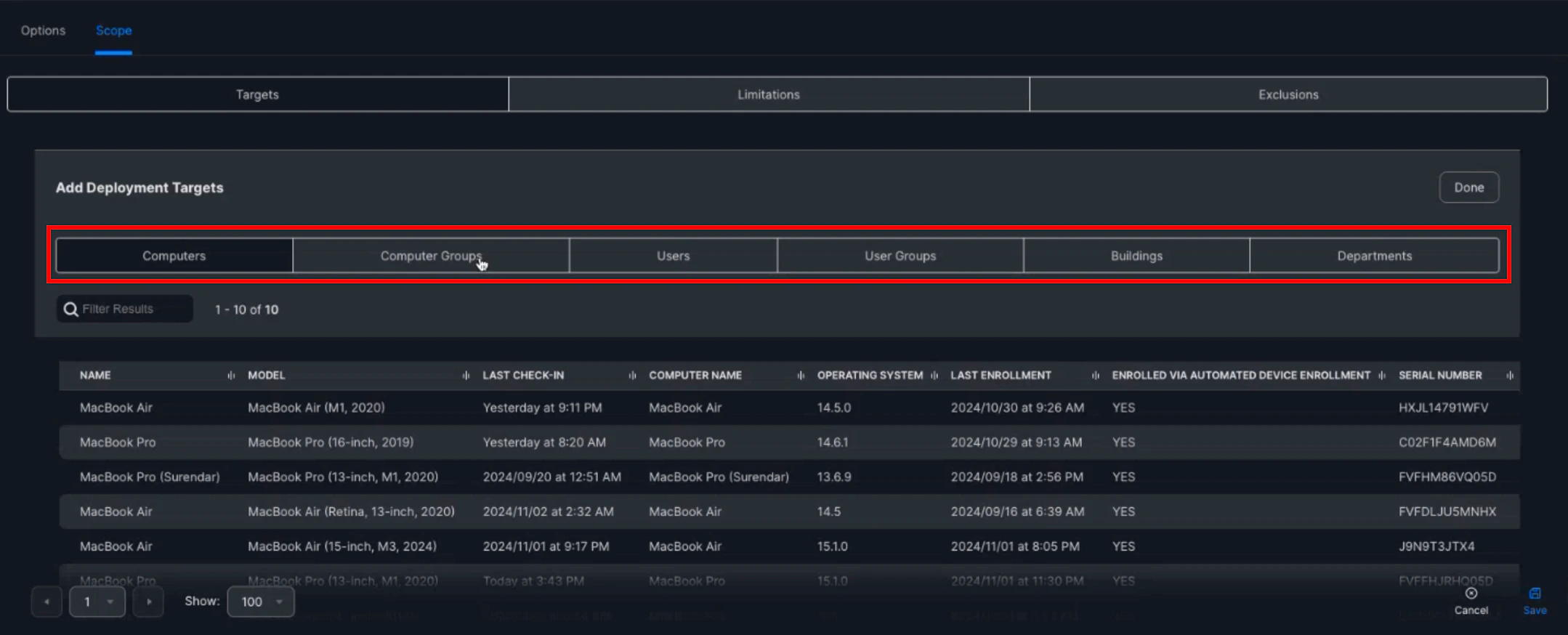Click model MacBook Air (15-inch, M3, 2024)
1568x635 pixels.
(x=342, y=546)
